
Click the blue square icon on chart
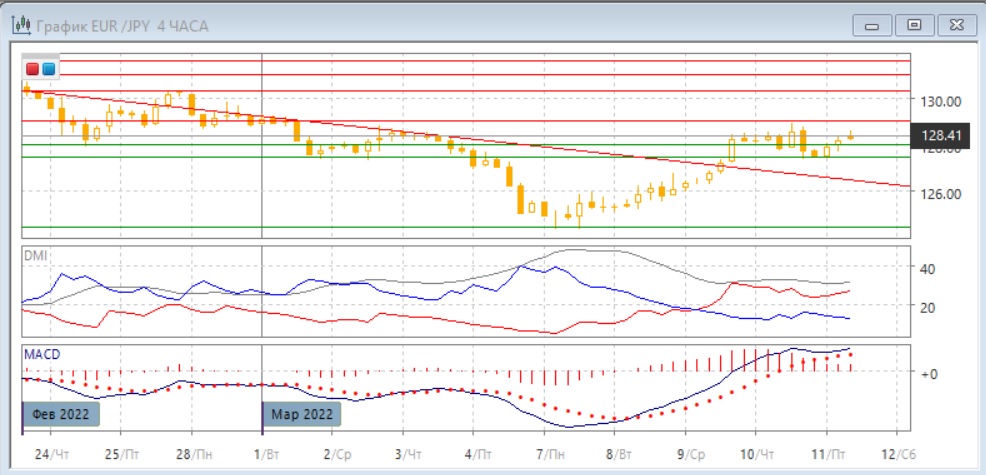tap(48, 69)
